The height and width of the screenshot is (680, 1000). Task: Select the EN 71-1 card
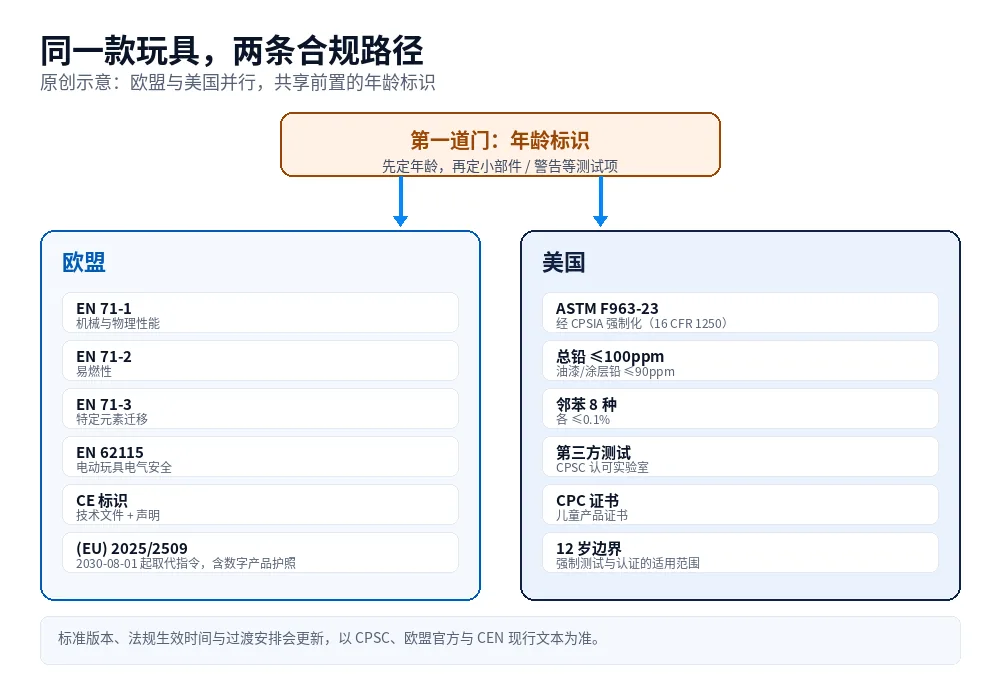[260, 313]
